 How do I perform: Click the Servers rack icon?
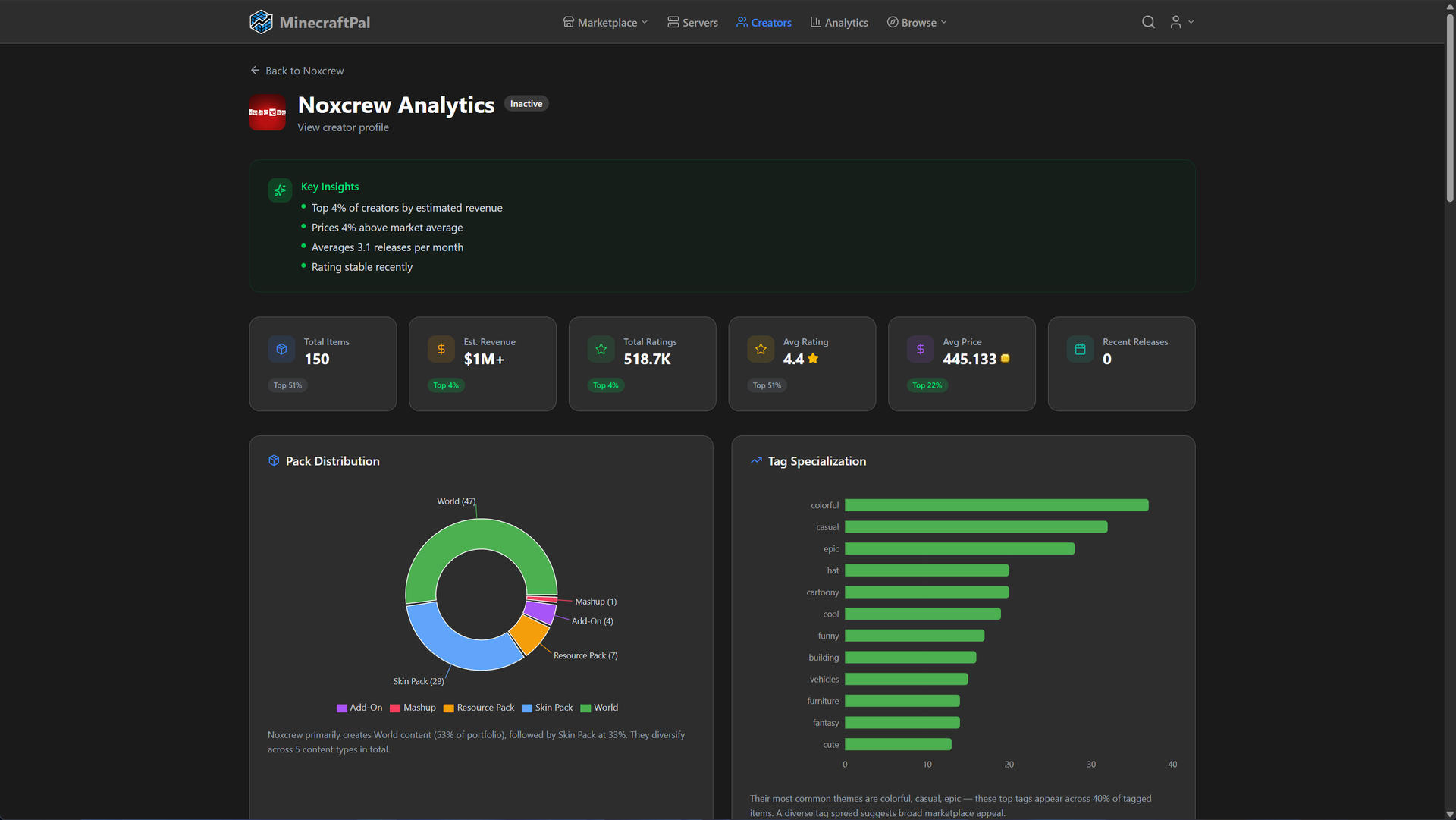coord(672,22)
